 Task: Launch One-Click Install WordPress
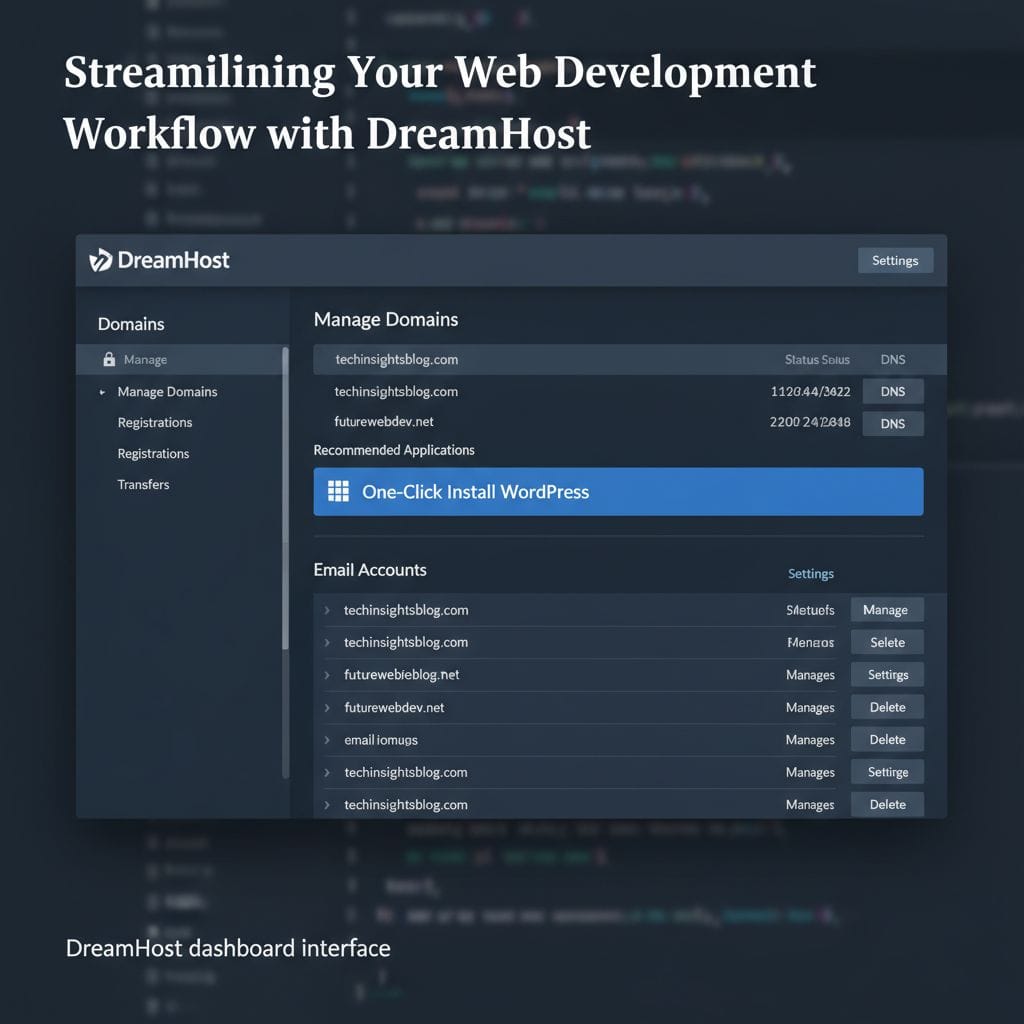click(618, 491)
